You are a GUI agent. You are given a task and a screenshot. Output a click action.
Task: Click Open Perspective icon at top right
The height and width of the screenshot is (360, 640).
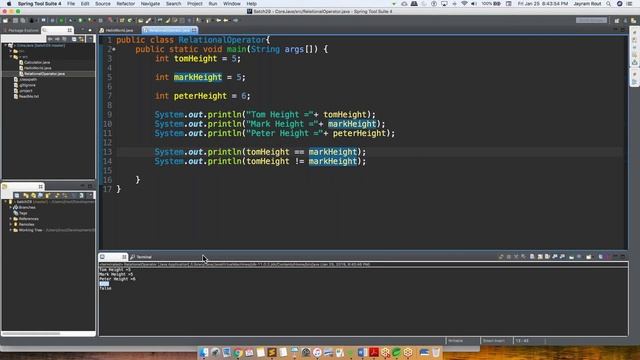tap(617, 20)
